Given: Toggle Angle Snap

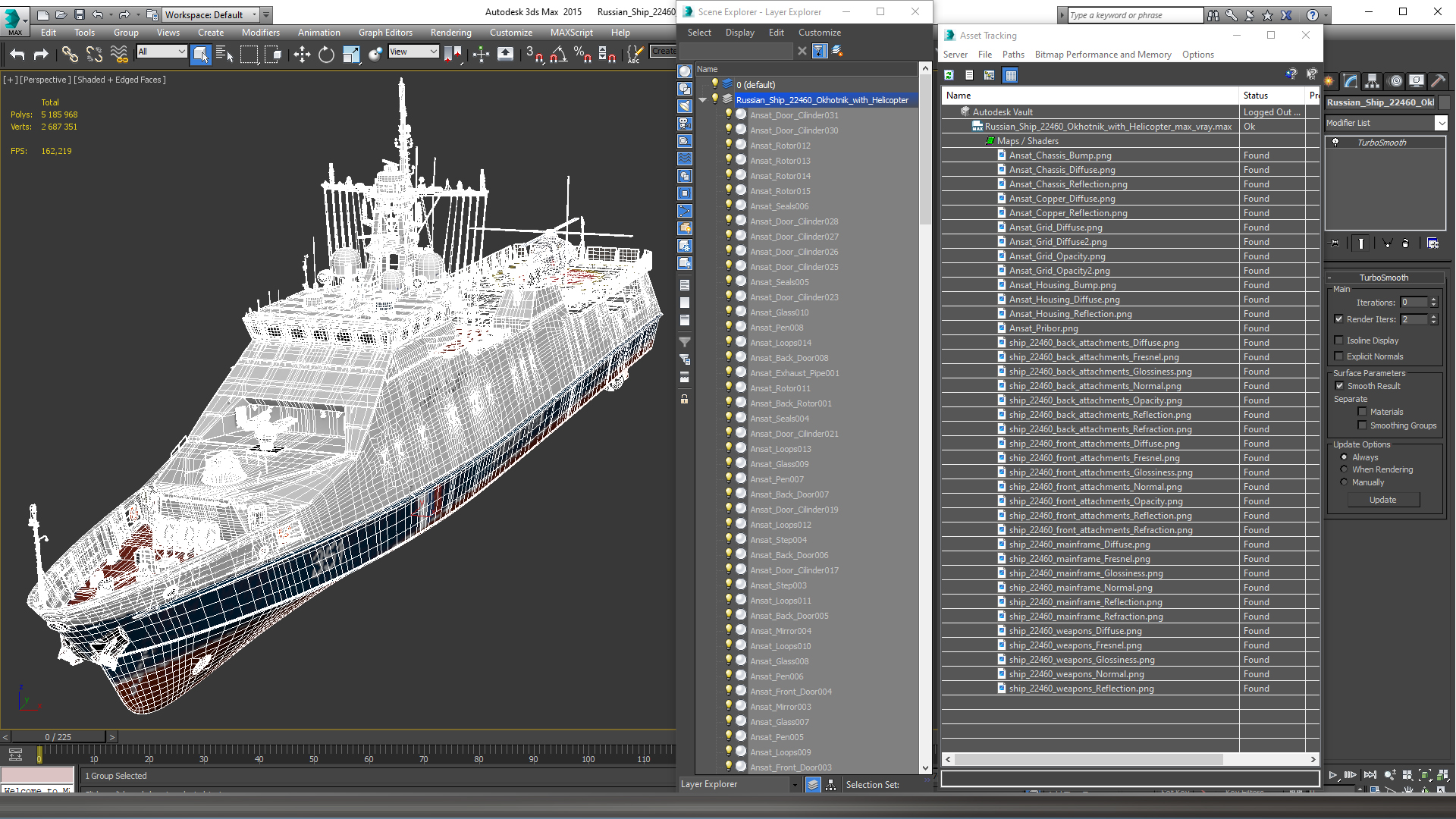Looking at the screenshot, I should [559, 54].
